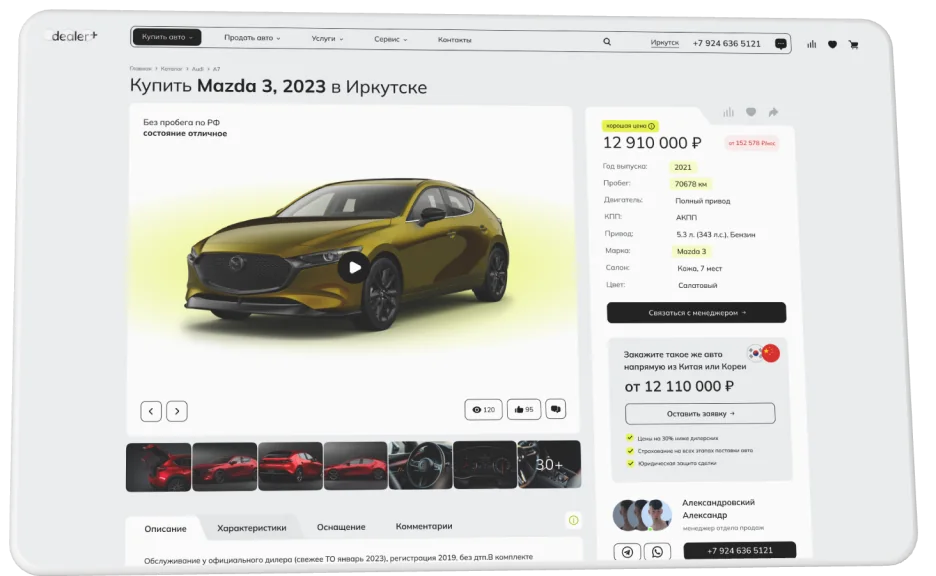This screenshot has height=576, width=936.
Task: Open steering wheel interior thumbnail
Action: click(x=420, y=465)
